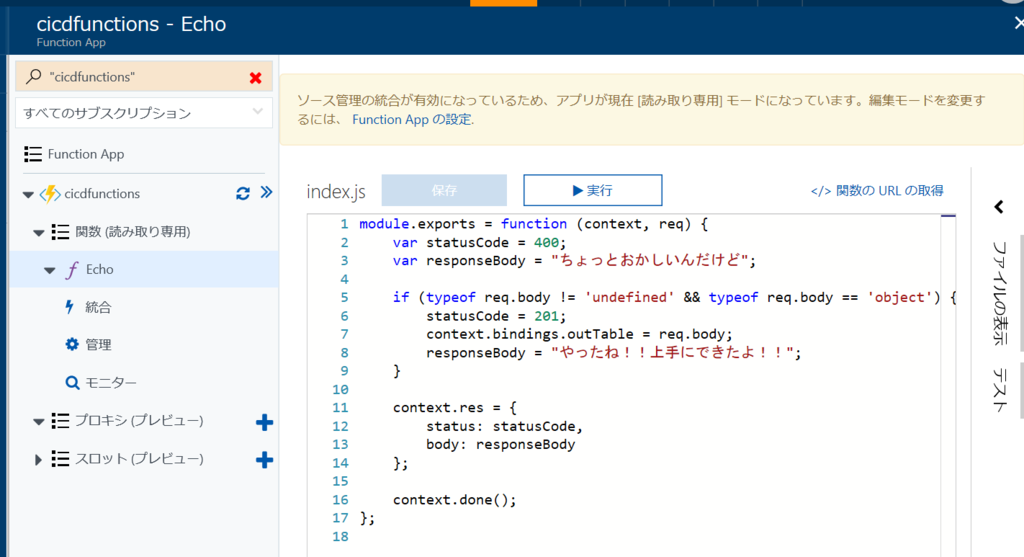Screen dimensions: 1024x557
Task: Click the f function icon for Echo
Action: tap(72, 270)
